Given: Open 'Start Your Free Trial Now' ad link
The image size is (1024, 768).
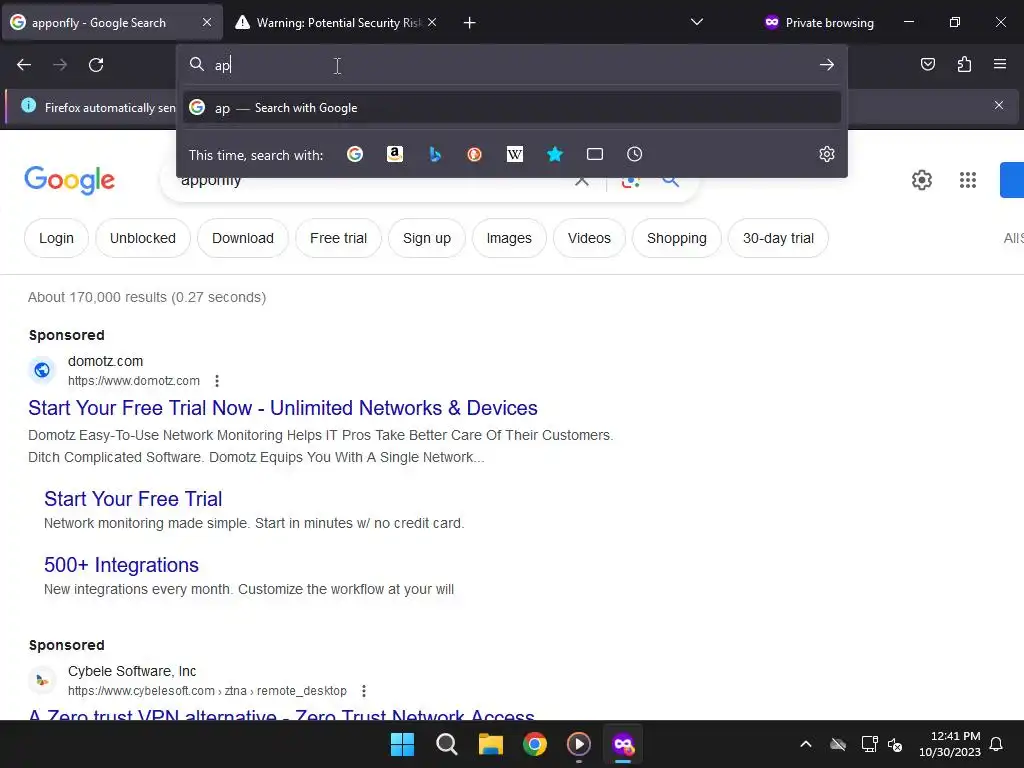Looking at the screenshot, I should pos(283,408).
